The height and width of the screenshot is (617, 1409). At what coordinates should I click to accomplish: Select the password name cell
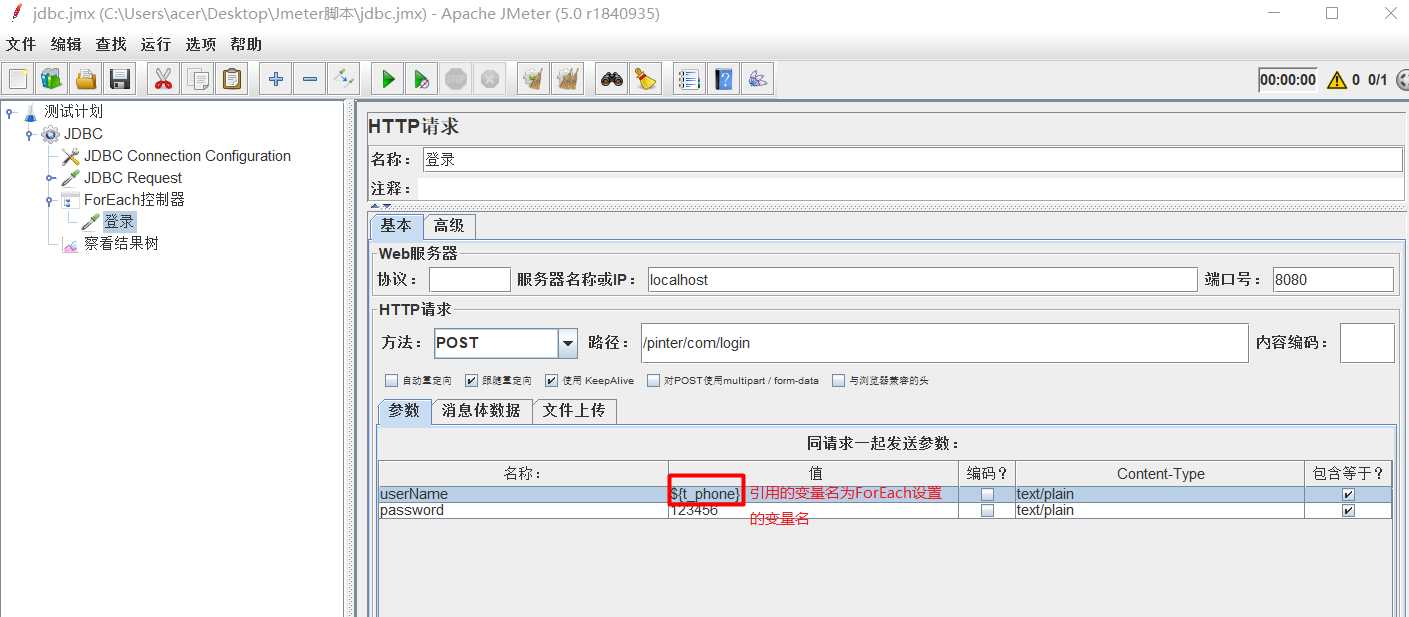pos(523,510)
